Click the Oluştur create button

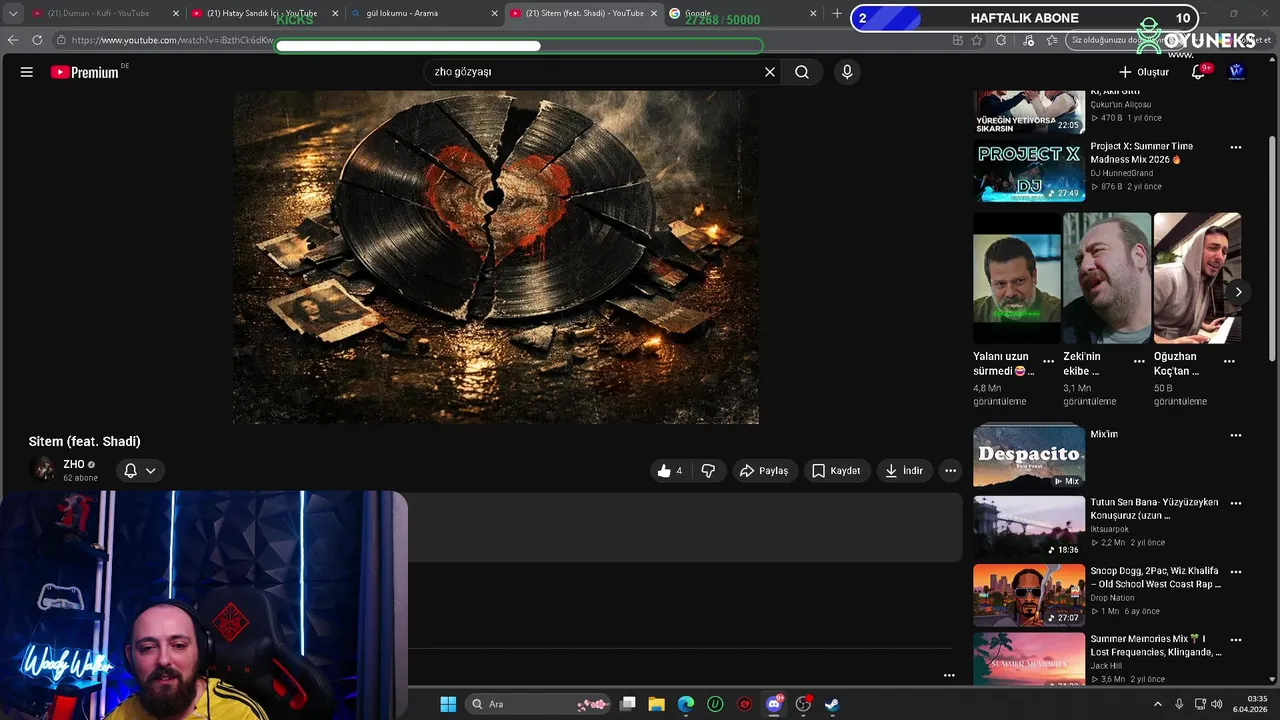pos(1144,72)
